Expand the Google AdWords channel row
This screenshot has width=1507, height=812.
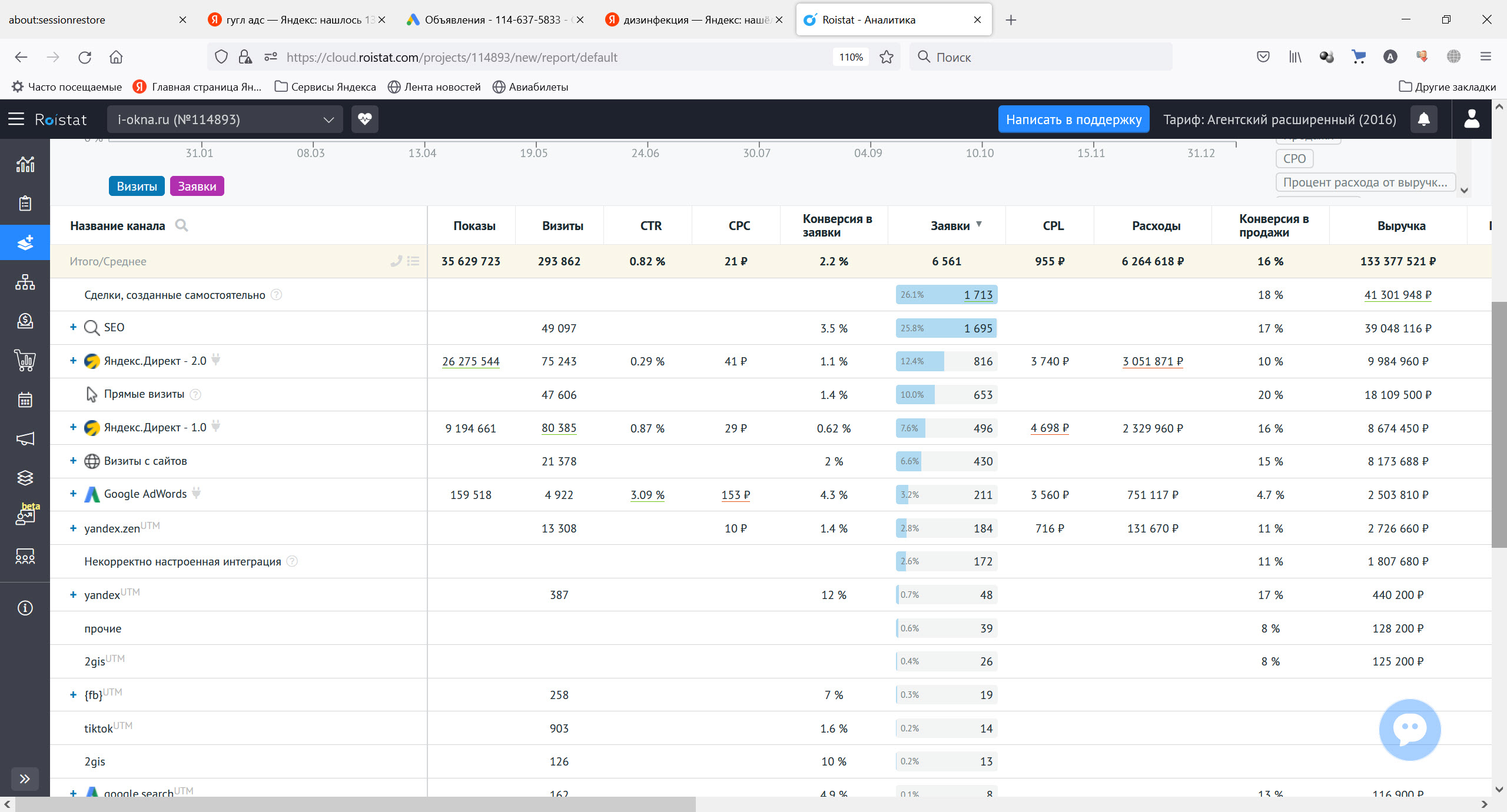(73, 494)
